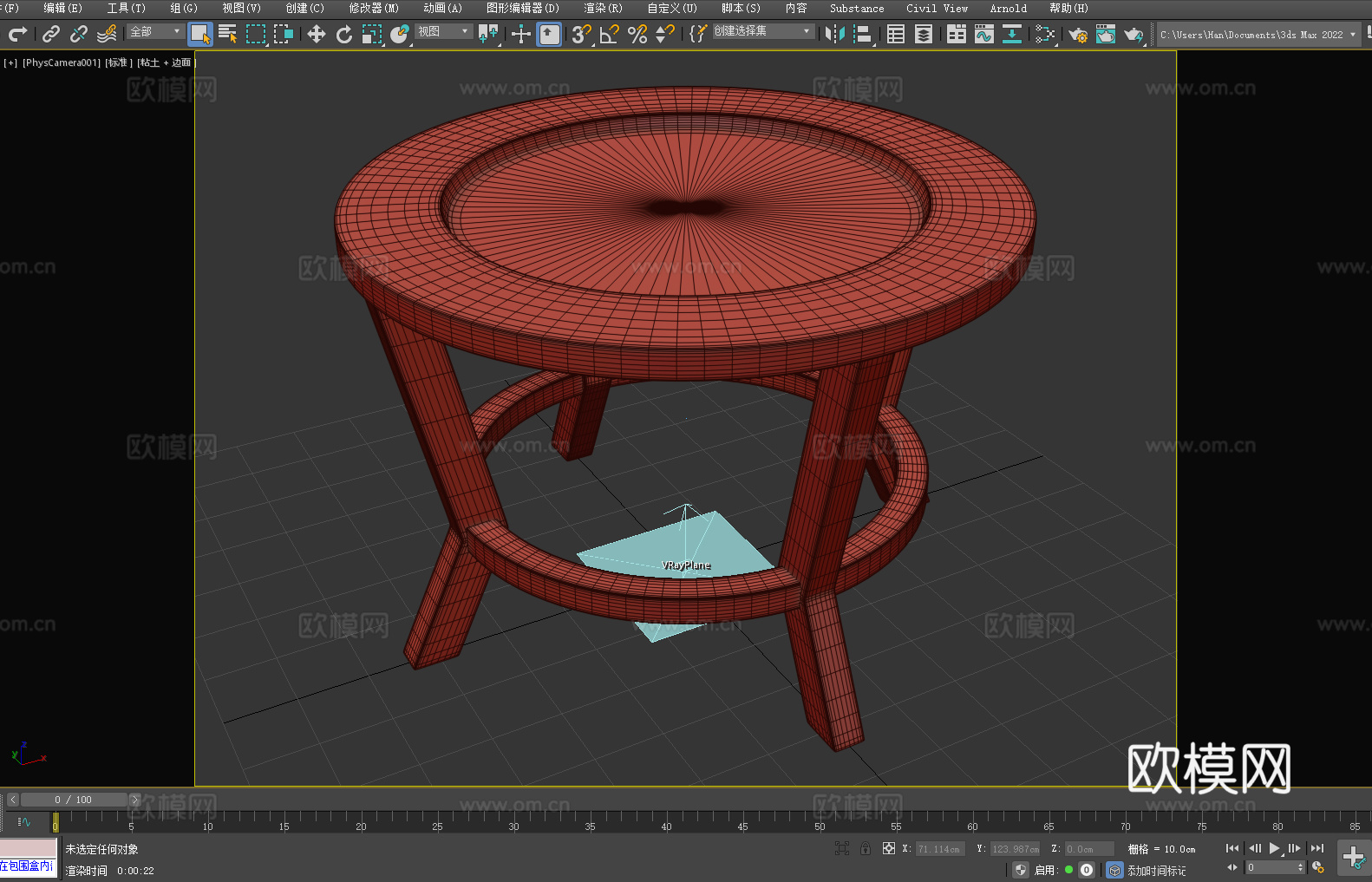Open Material Editor node icon
Image resolution: width=1372 pixels, height=882 pixels.
(x=1045, y=34)
